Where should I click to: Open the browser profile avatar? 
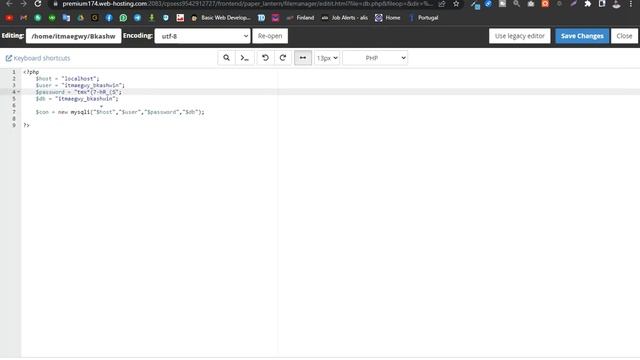616,4
